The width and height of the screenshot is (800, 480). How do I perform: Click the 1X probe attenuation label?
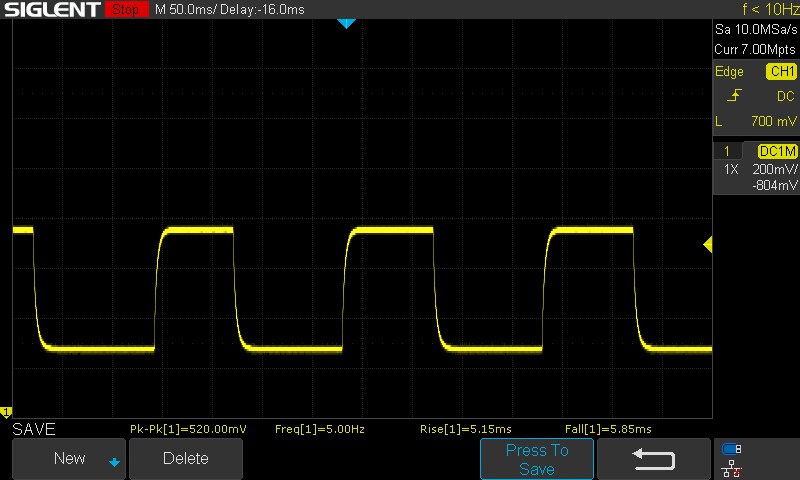click(731, 169)
